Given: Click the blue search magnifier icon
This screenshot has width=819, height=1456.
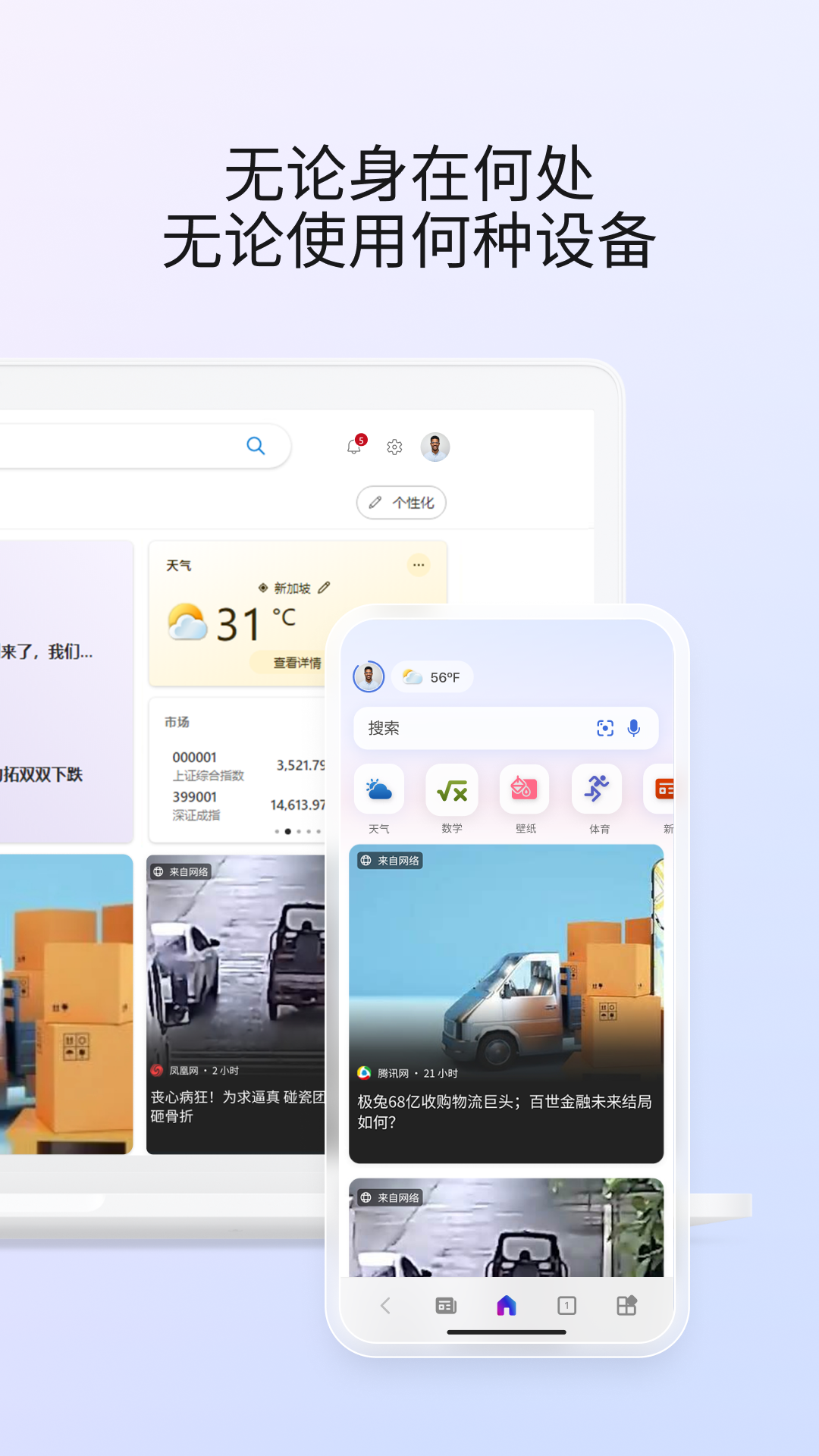Looking at the screenshot, I should [256, 446].
